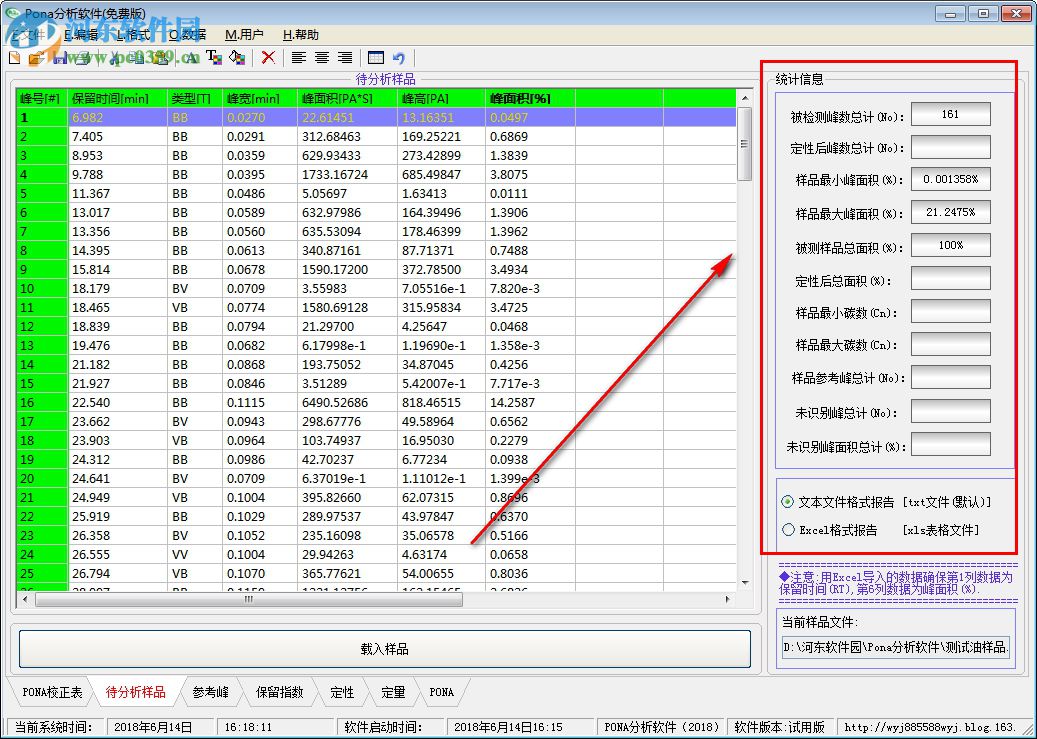Viewport: 1037px width, 739px height.
Task: Click the retention time cell 7.405
Action: click(118, 136)
